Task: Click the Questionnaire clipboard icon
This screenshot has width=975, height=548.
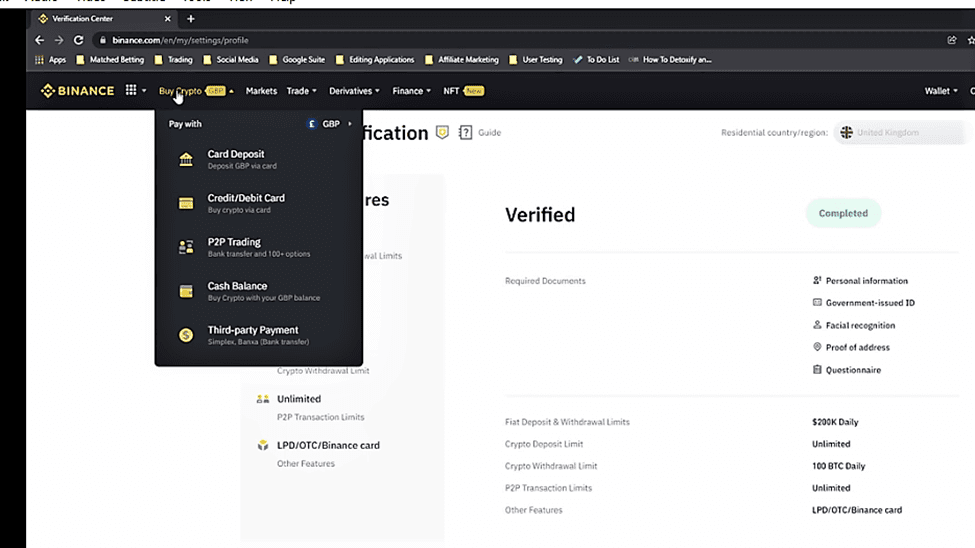Action: (x=817, y=369)
